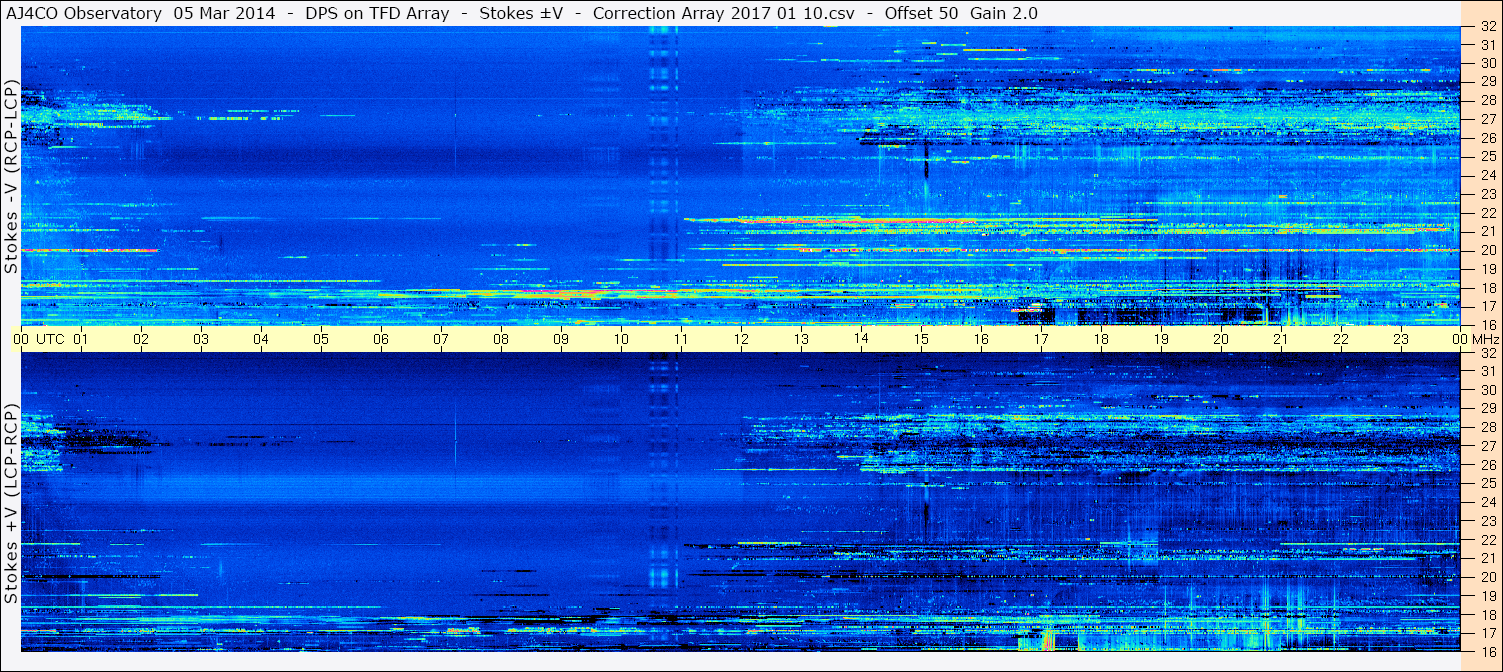Select the 17 hour tick on time axis

click(x=1041, y=339)
